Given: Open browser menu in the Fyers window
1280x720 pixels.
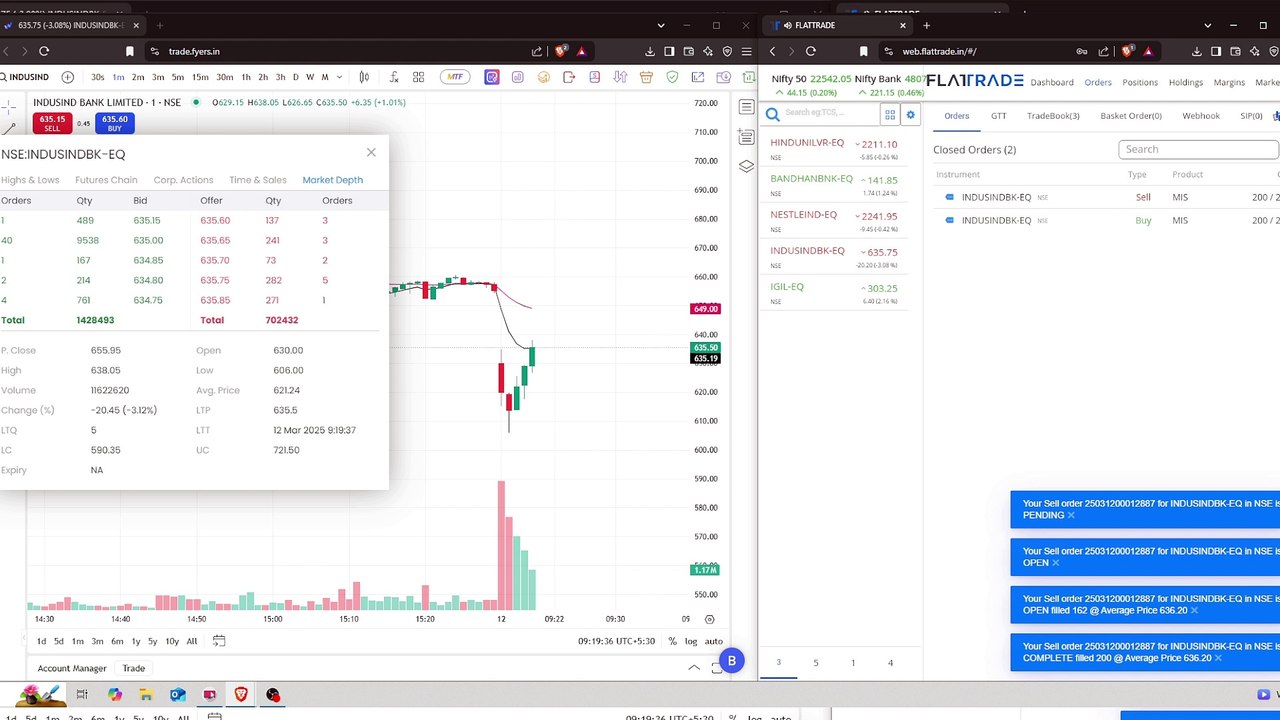Looking at the screenshot, I should pos(746,51).
